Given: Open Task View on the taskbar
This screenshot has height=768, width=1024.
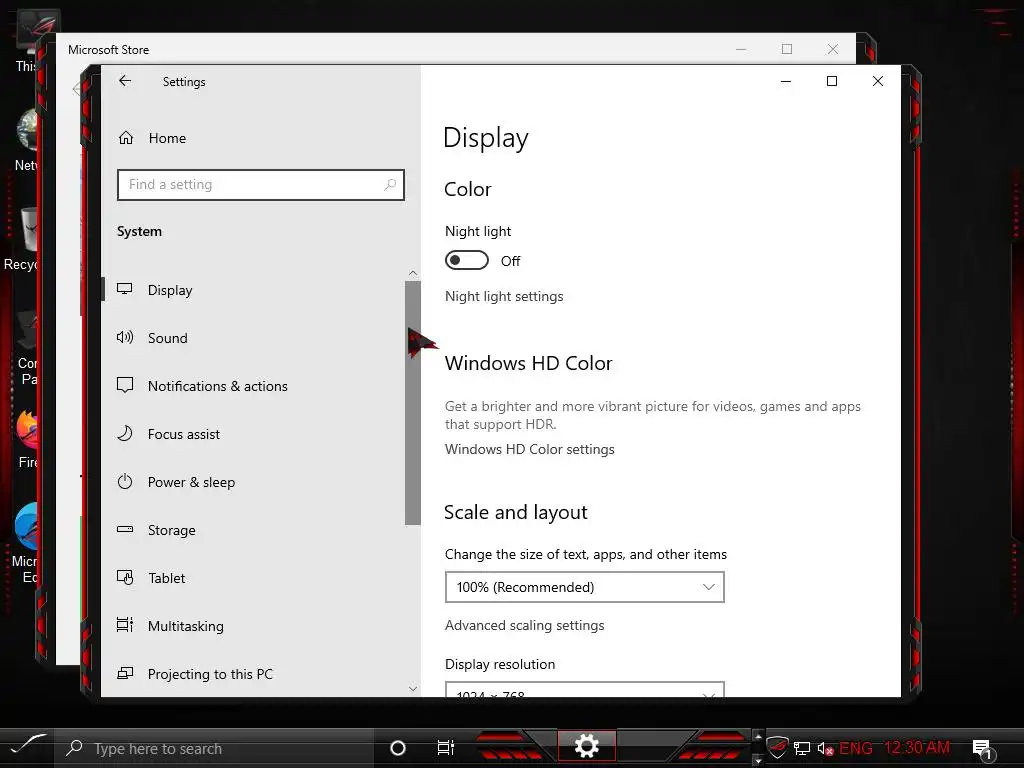Looking at the screenshot, I should (445, 748).
